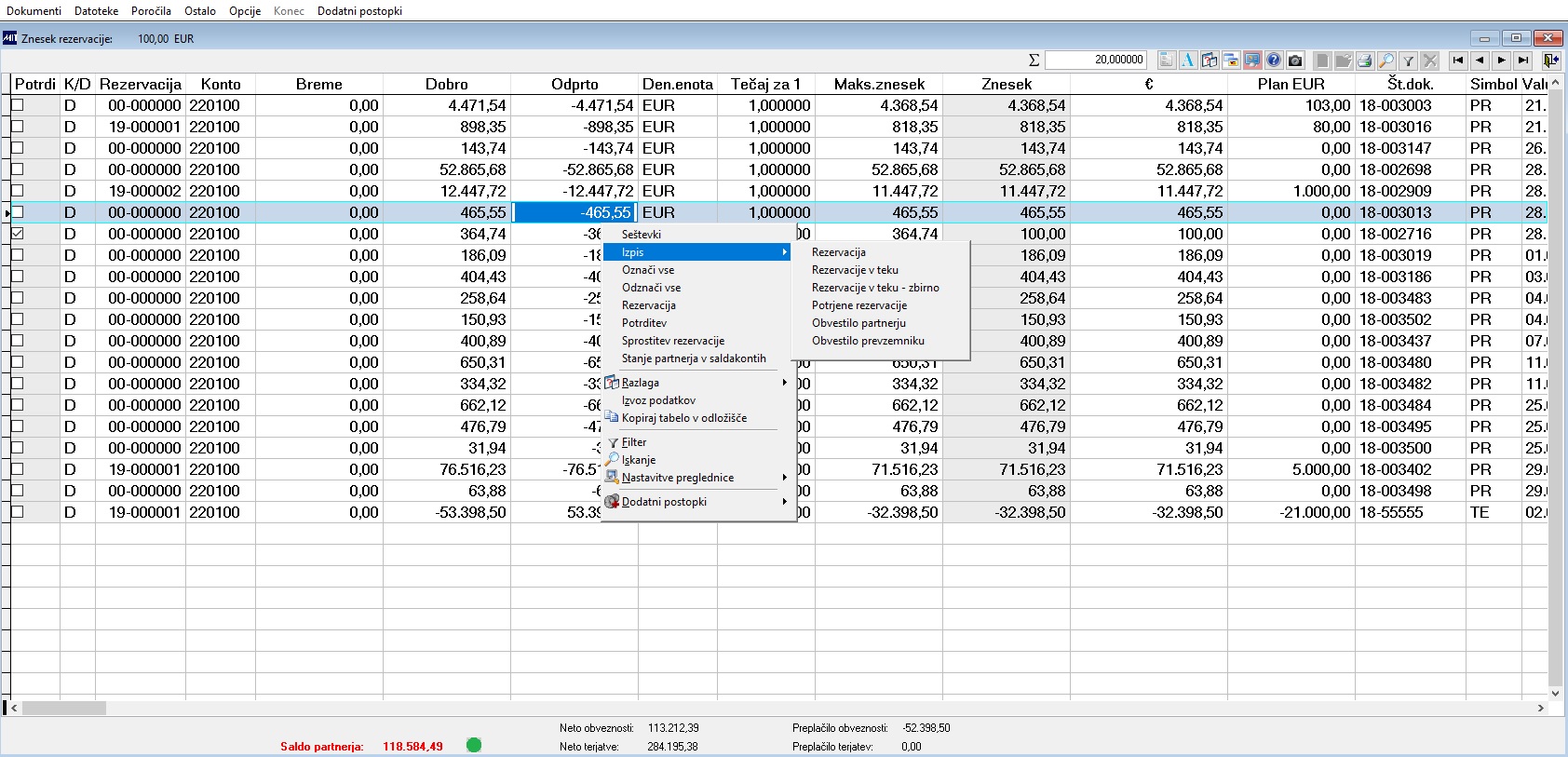
Task: Click the horizontal scrollbar thumb at the bottom
Action: tap(64, 708)
